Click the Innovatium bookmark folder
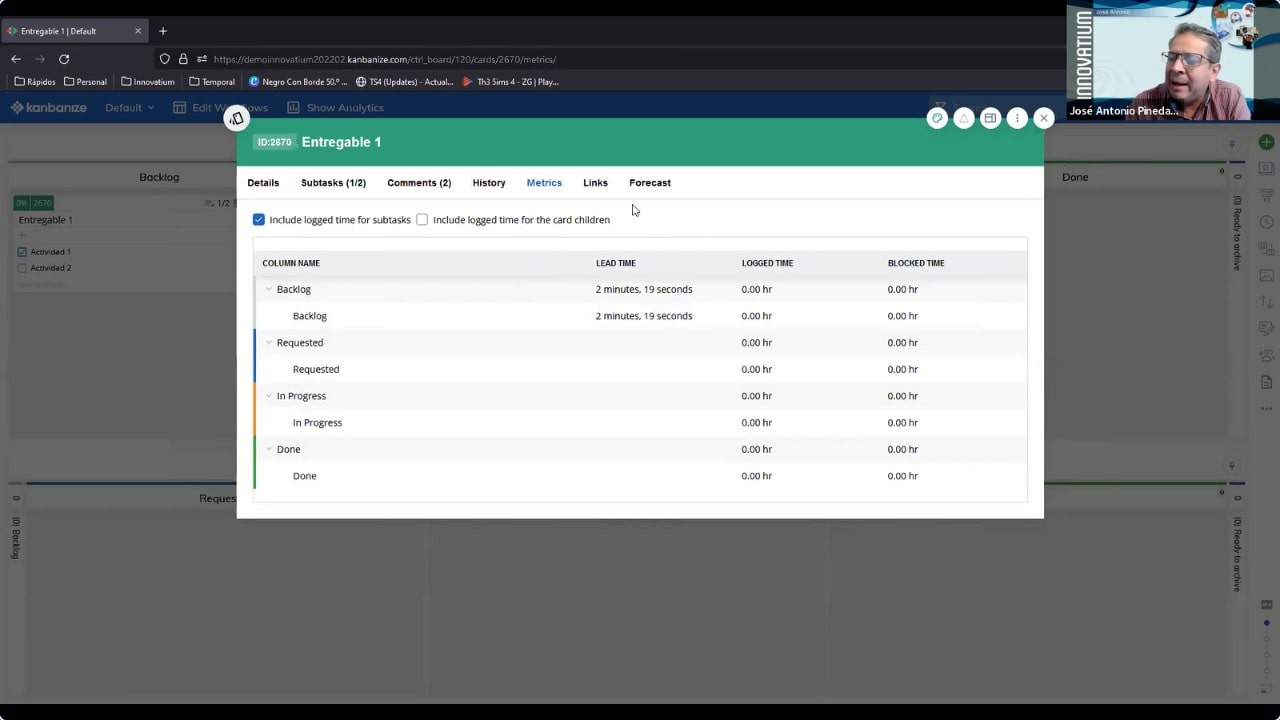Viewport: 1280px width, 720px height. point(147,82)
